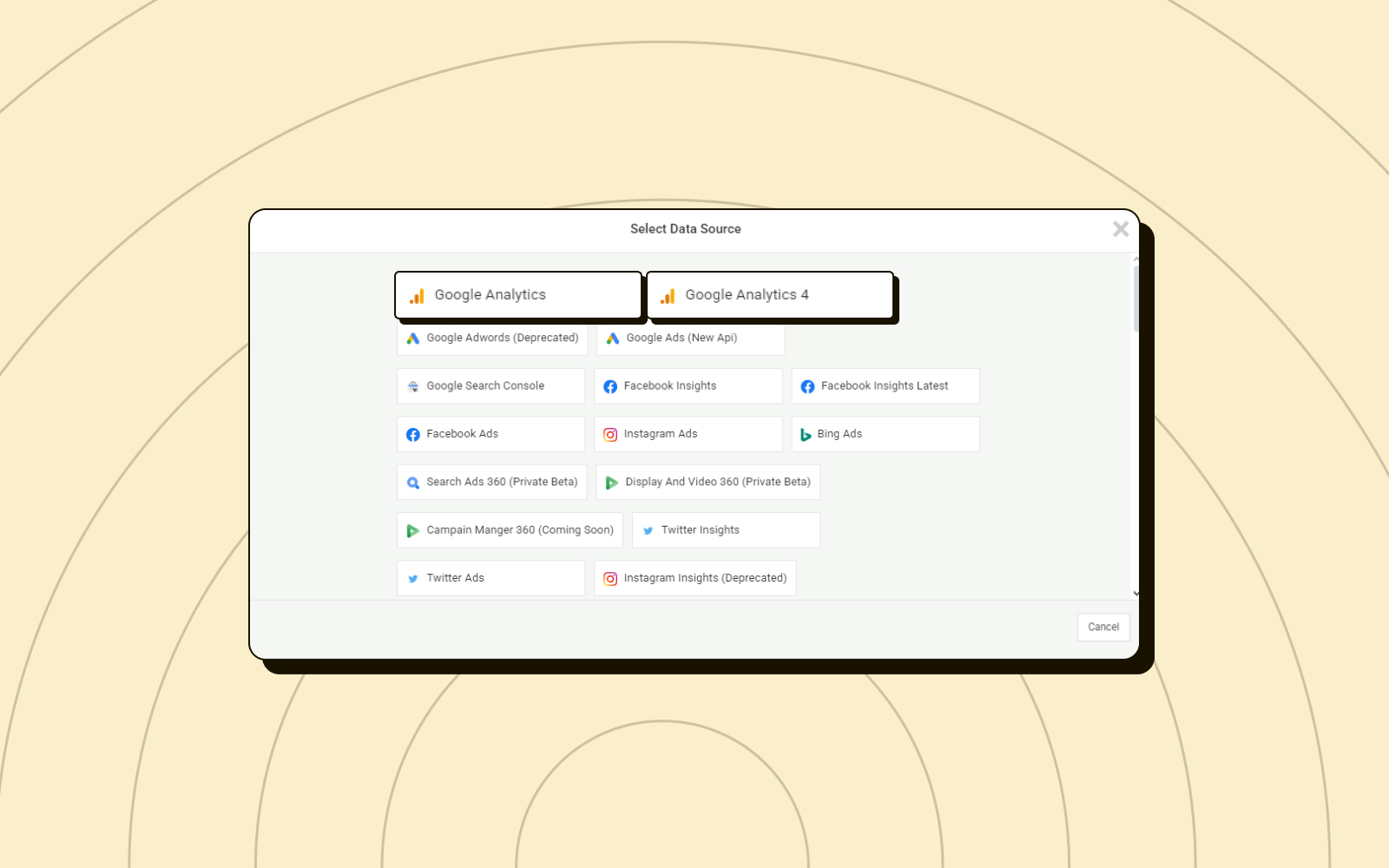Screen dimensions: 1389x868
Task: Click the Google Adwords (Deprecated) logo icon
Action: click(x=413, y=339)
